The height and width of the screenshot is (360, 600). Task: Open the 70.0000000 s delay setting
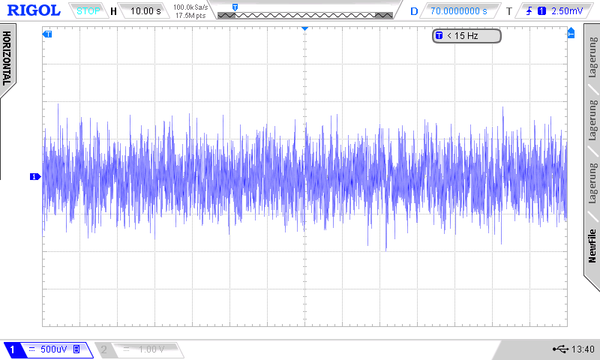point(459,11)
